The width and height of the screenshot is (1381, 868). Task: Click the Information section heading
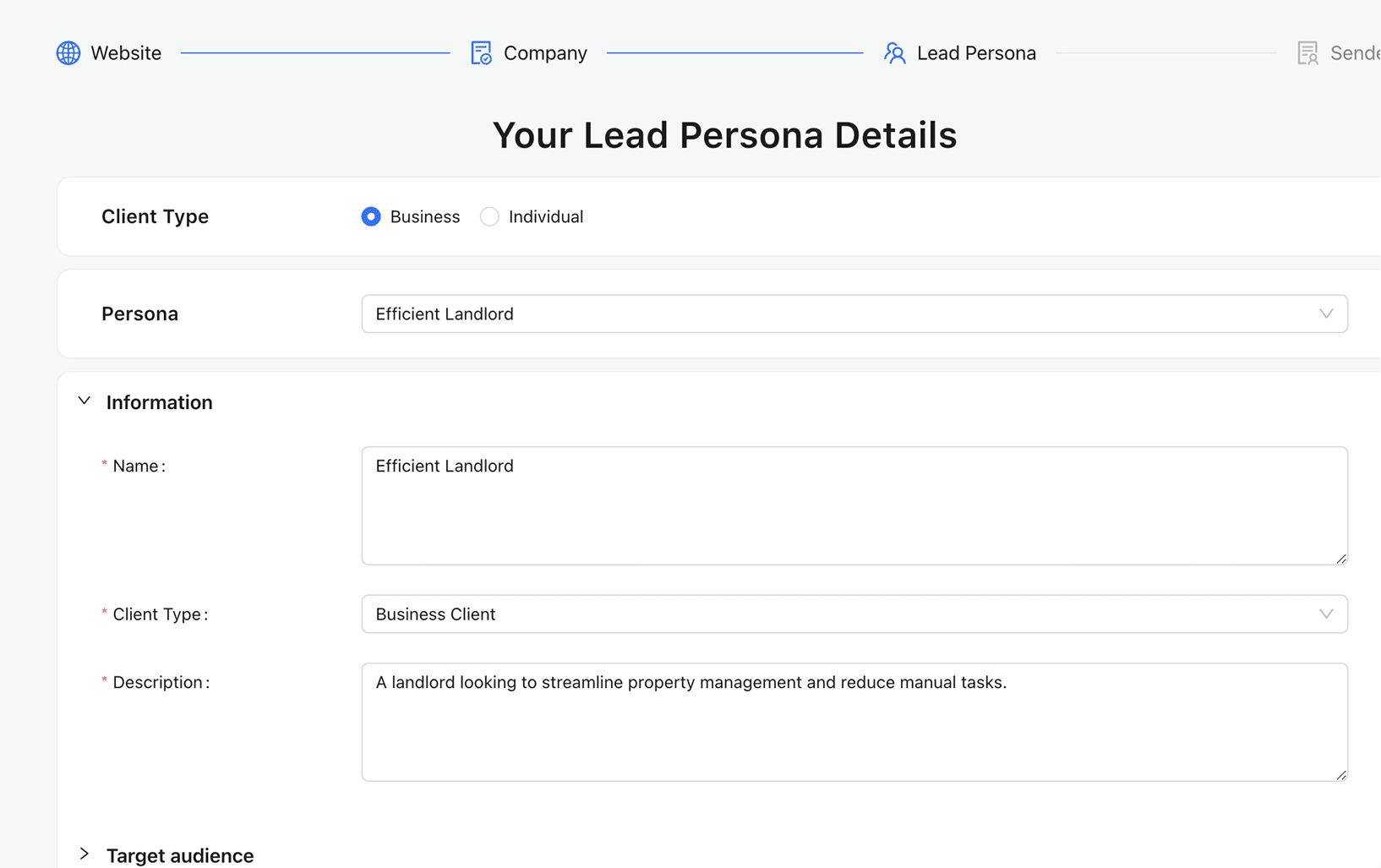coord(160,402)
